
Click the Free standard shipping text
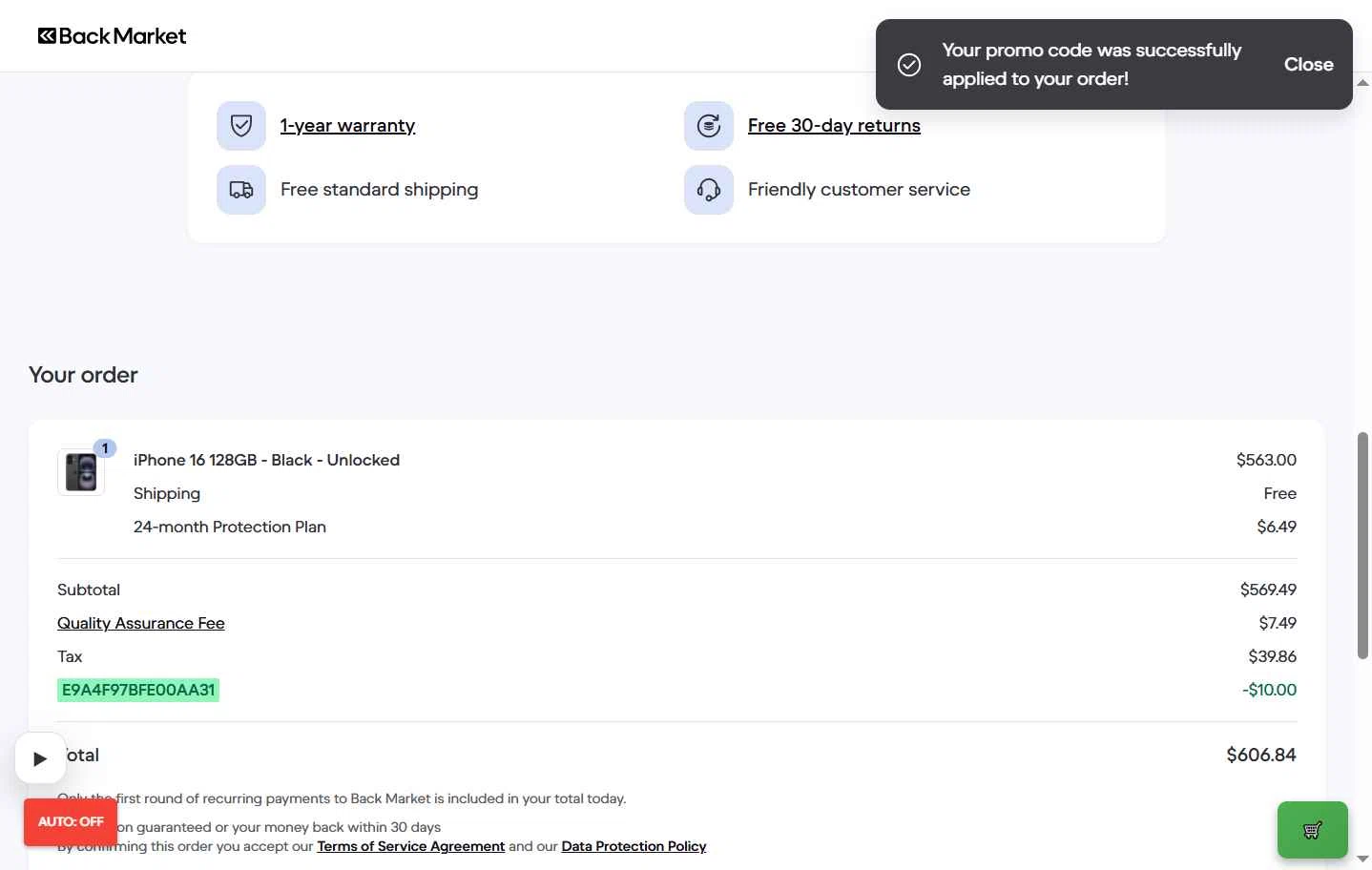(380, 190)
